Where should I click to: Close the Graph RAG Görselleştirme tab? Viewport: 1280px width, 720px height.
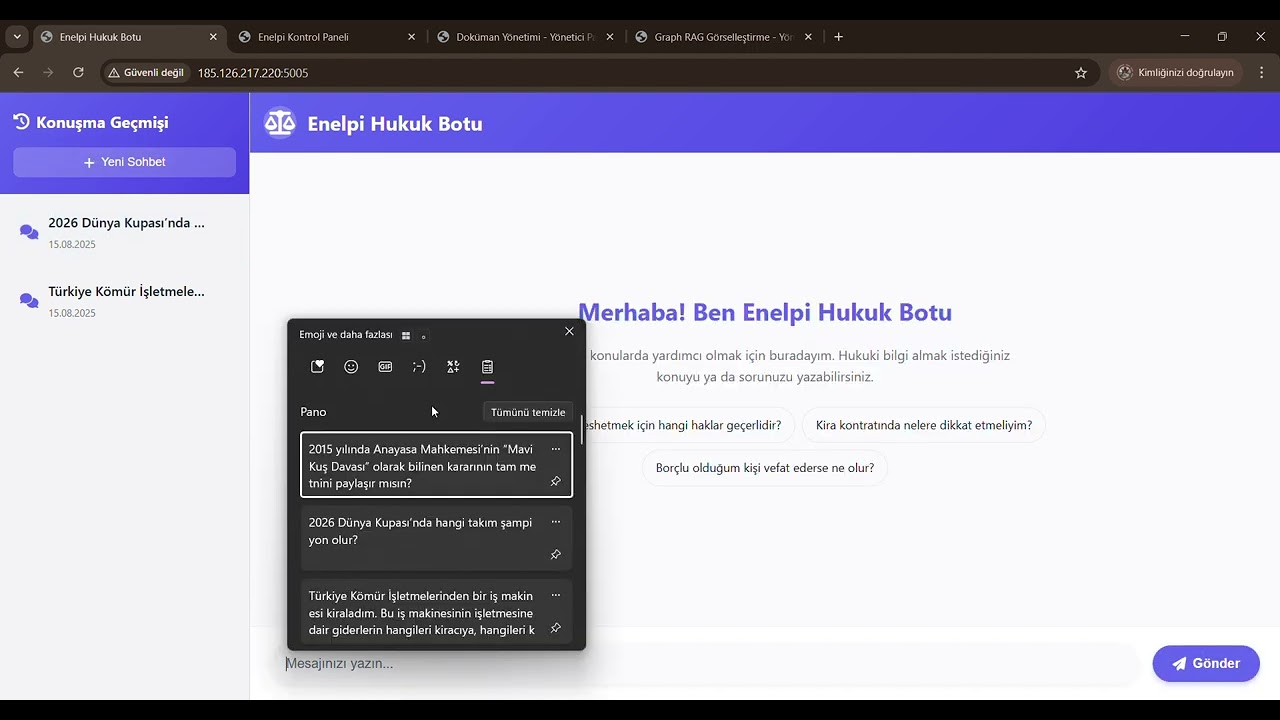click(x=808, y=37)
